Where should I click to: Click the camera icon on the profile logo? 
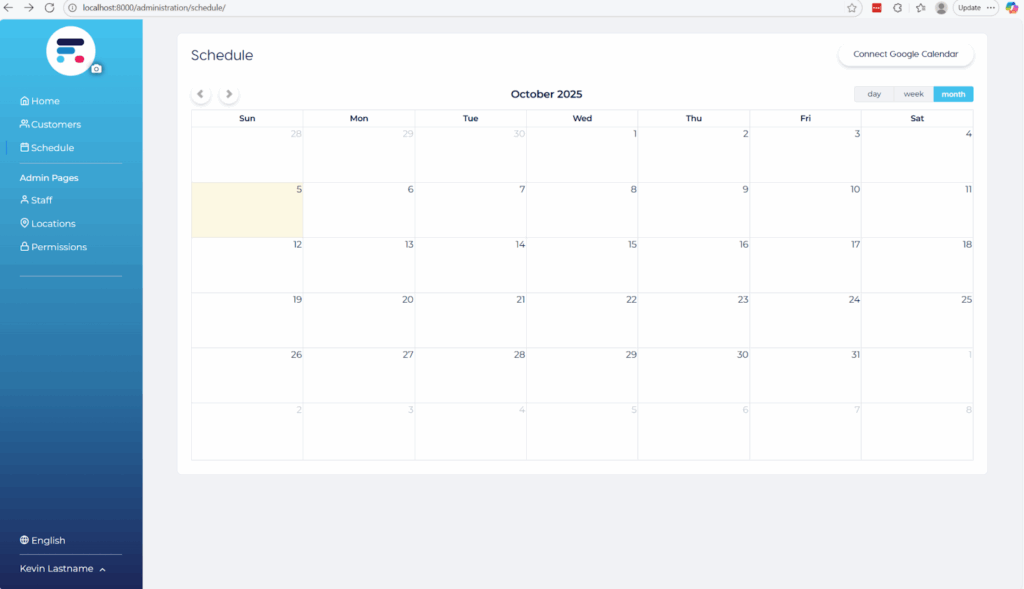coord(96,69)
